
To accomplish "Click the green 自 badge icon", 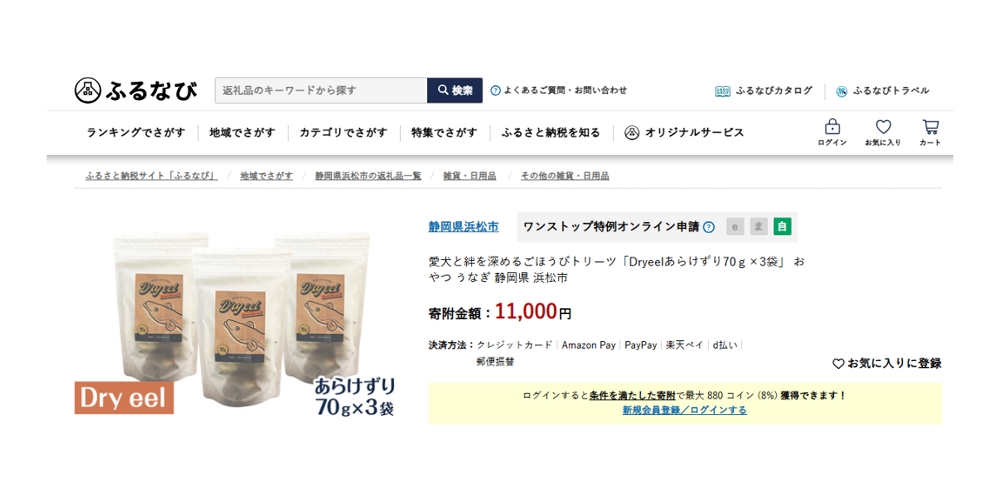I will tap(783, 226).
